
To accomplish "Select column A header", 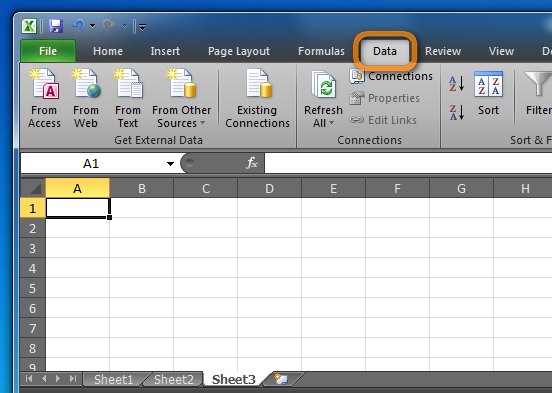I will [x=77, y=188].
